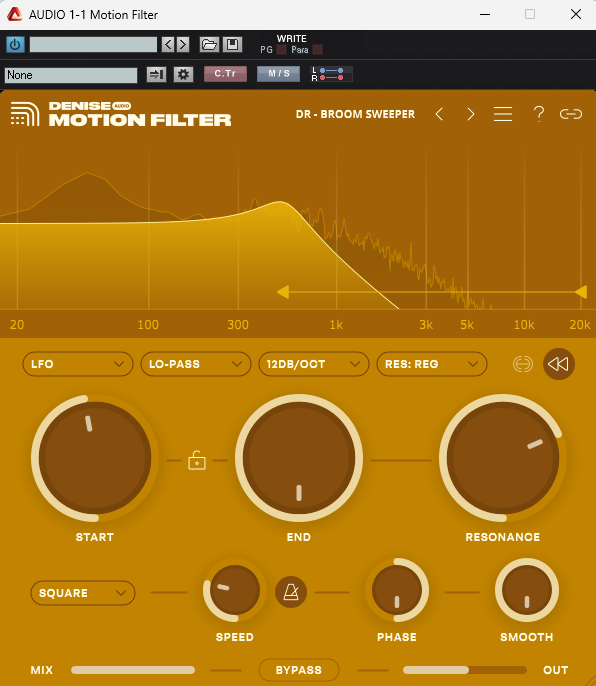Image resolution: width=596 pixels, height=686 pixels.
Task: Click the SPEED knob
Action: (x=235, y=590)
